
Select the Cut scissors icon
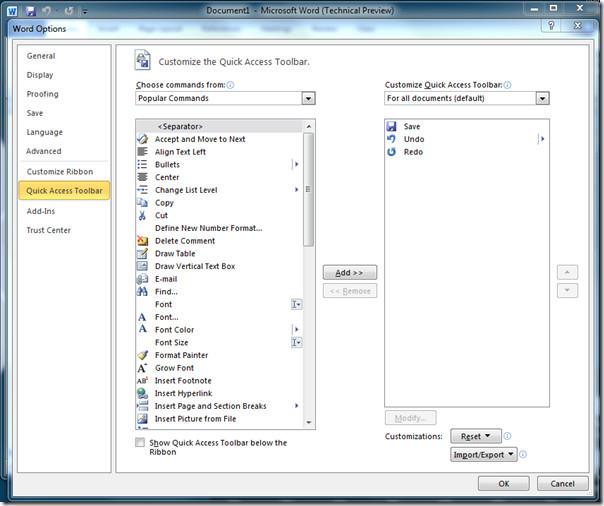pos(143,215)
